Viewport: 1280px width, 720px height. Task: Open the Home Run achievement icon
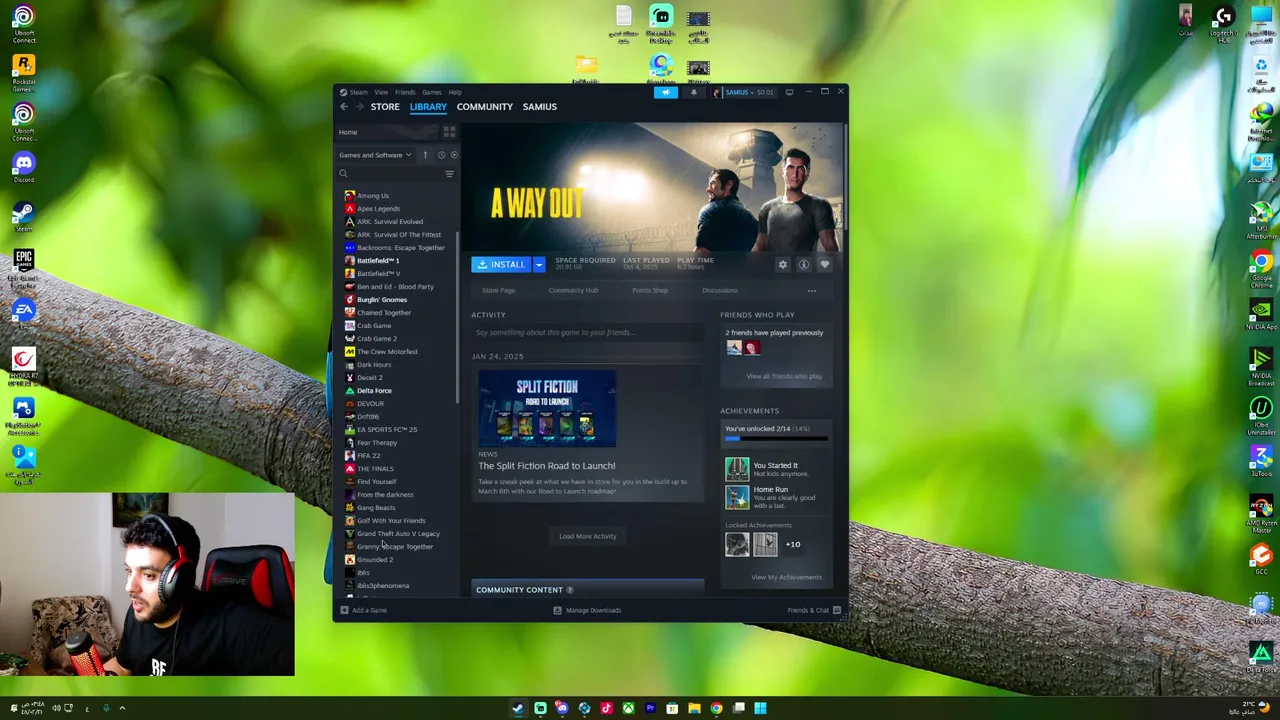(737, 498)
